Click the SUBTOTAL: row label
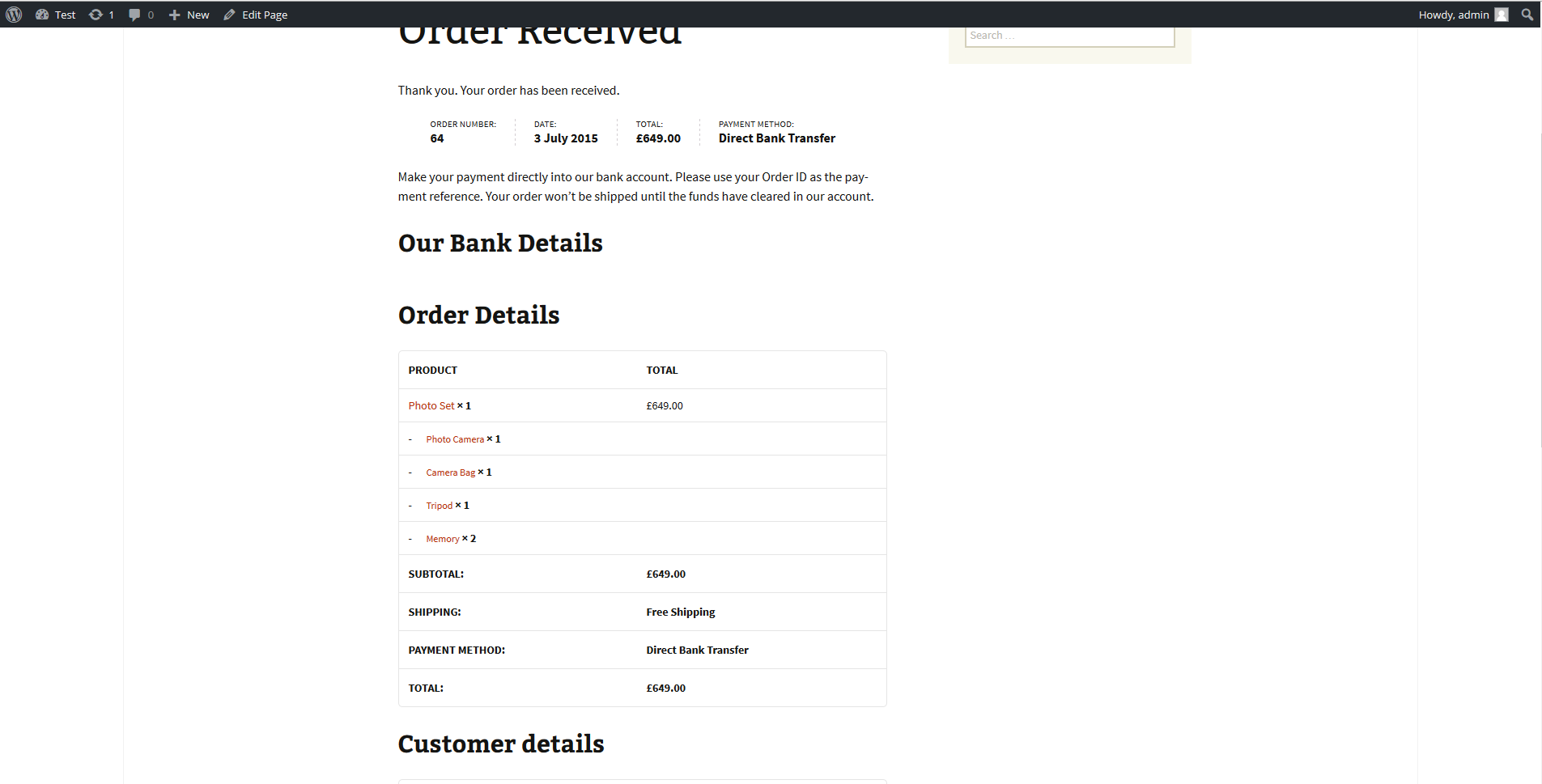This screenshot has width=1542, height=784. (x=436, y=574)
